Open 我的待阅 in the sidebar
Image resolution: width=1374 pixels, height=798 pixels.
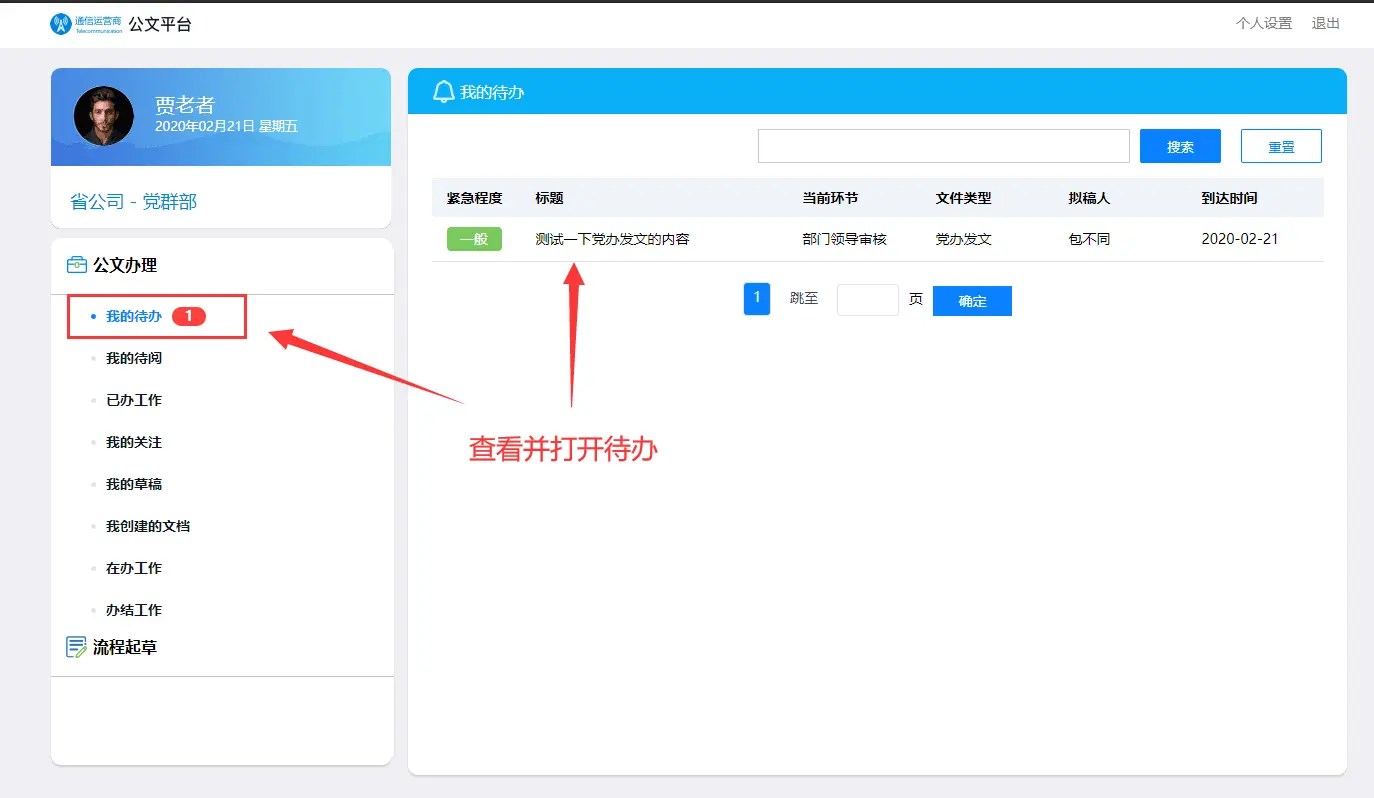tap(134, 358)
